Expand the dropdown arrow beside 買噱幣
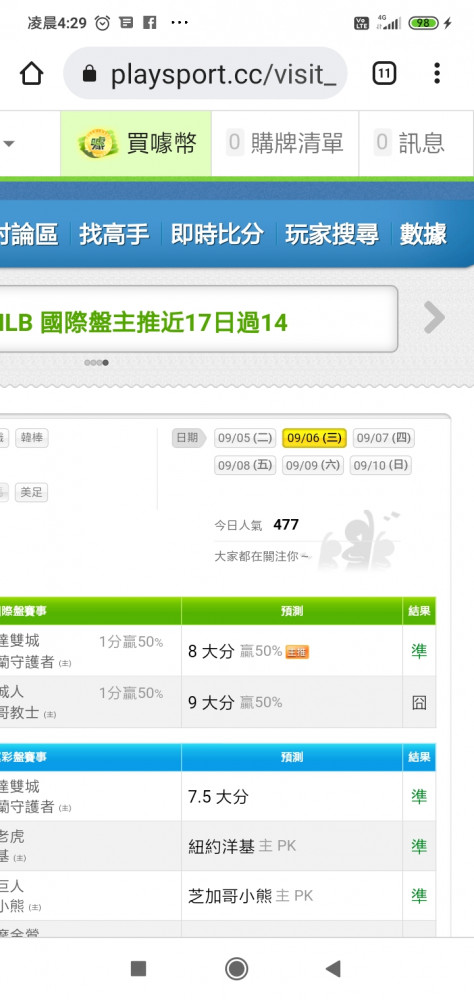This screenshot has height=1000, width=474. click(x=8, y=143)
